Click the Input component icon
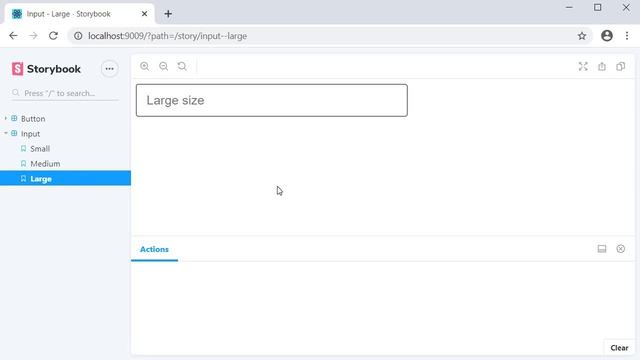Viewport: 640px width, 360px height. pyautogui.click(x=14, y=133)
